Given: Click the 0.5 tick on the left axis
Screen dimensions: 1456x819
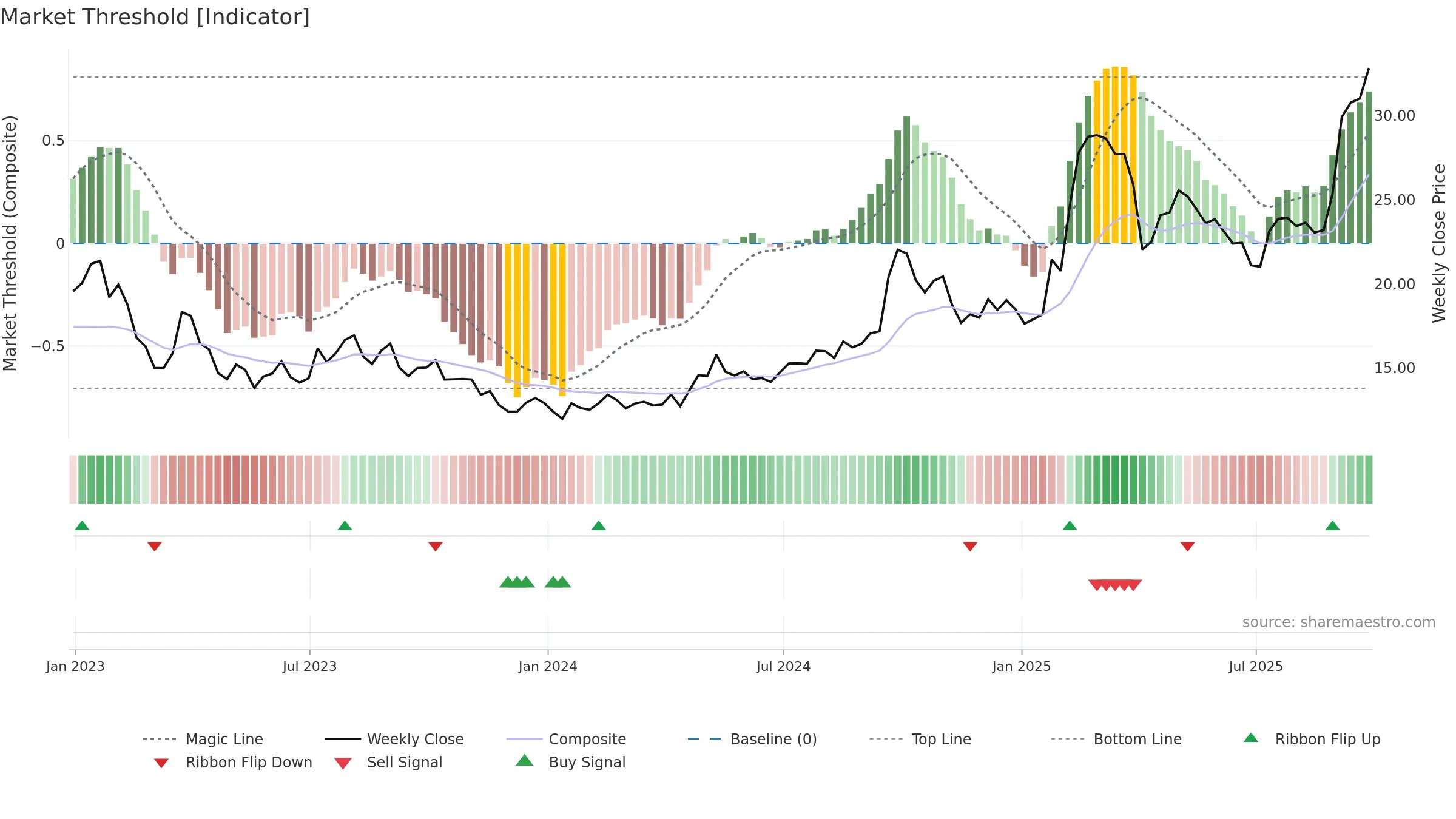Looking at the screenshot, I should pos(53,141).
